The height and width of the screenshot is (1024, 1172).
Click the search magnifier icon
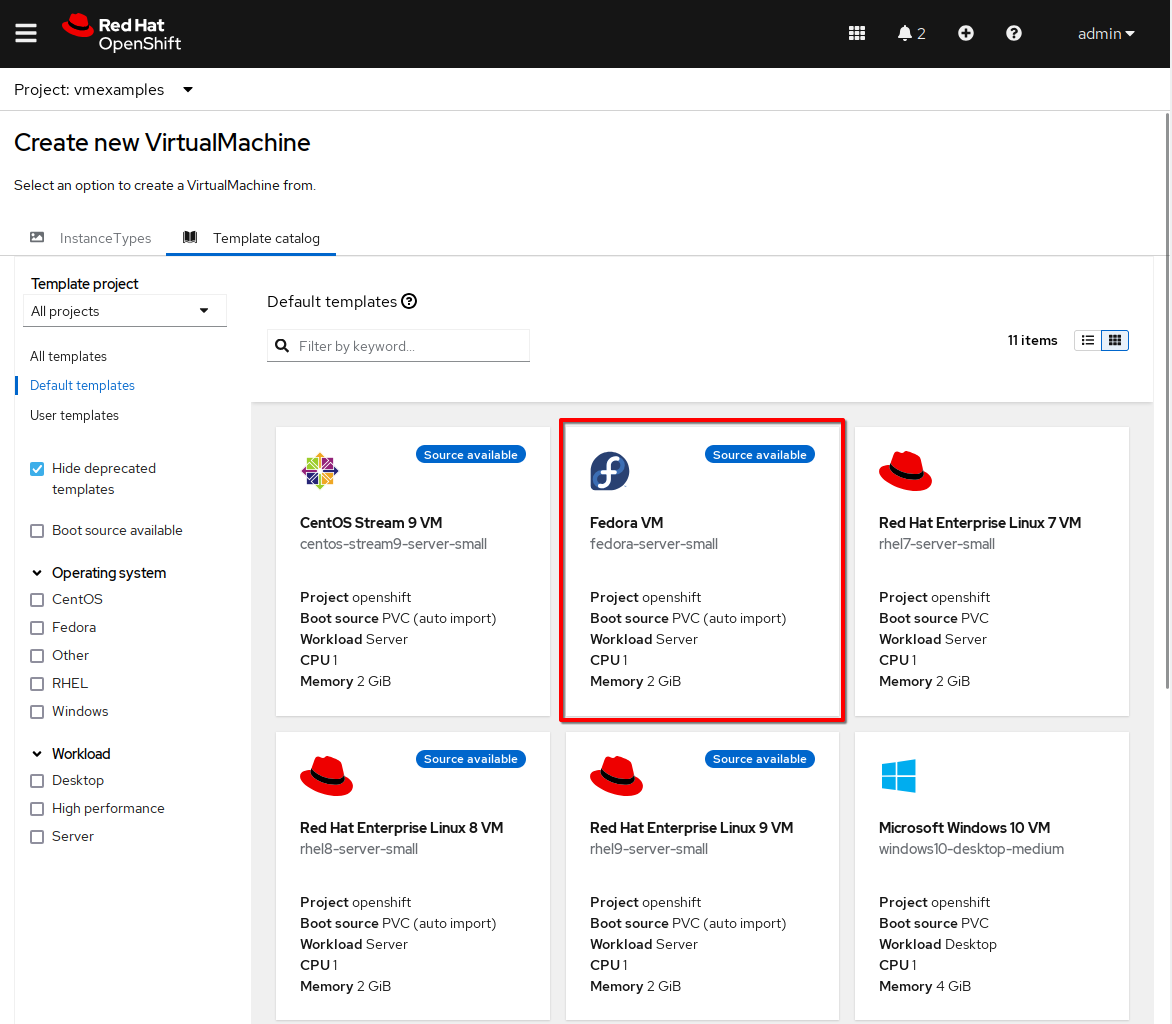click(x=282, y=346)
